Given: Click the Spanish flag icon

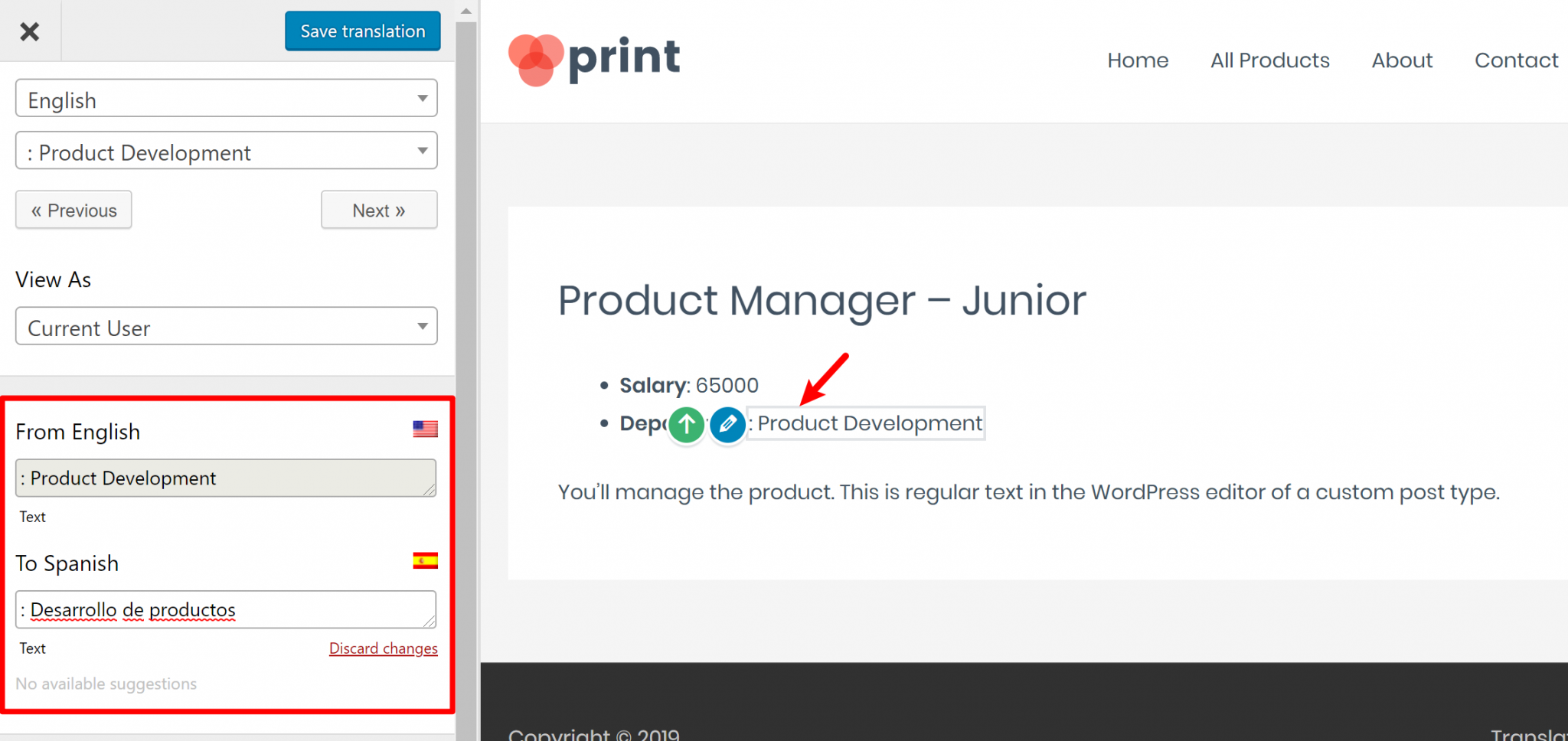Looking at the screenshot, I should [426, 560].
